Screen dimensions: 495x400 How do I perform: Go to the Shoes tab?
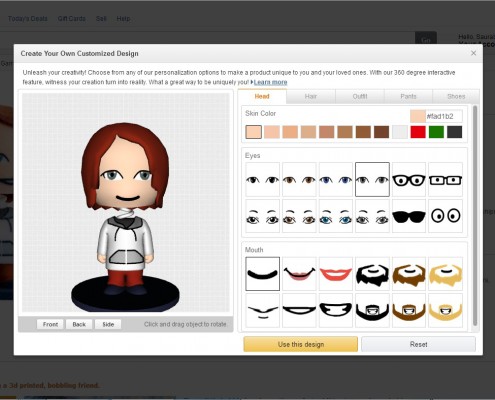(456, 96)
